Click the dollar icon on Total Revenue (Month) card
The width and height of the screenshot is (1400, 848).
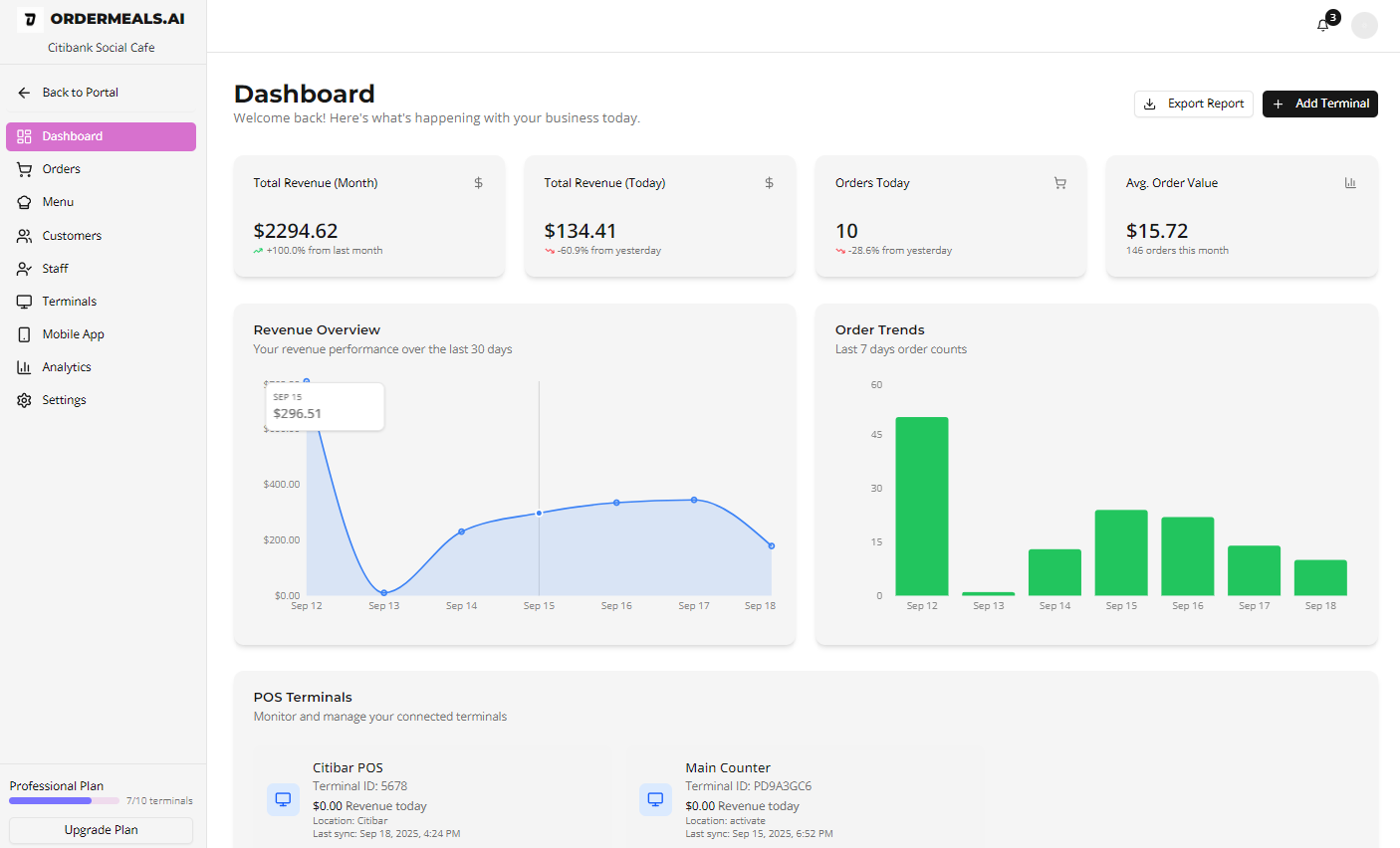[478, 182]
